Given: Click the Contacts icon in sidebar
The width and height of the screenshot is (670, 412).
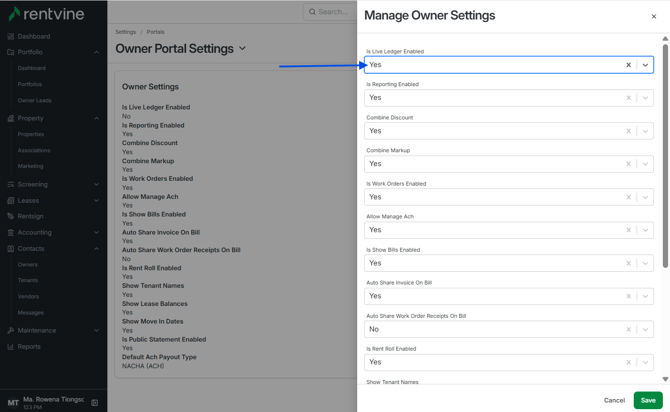Looking at the screenshot, I should 11,249.
